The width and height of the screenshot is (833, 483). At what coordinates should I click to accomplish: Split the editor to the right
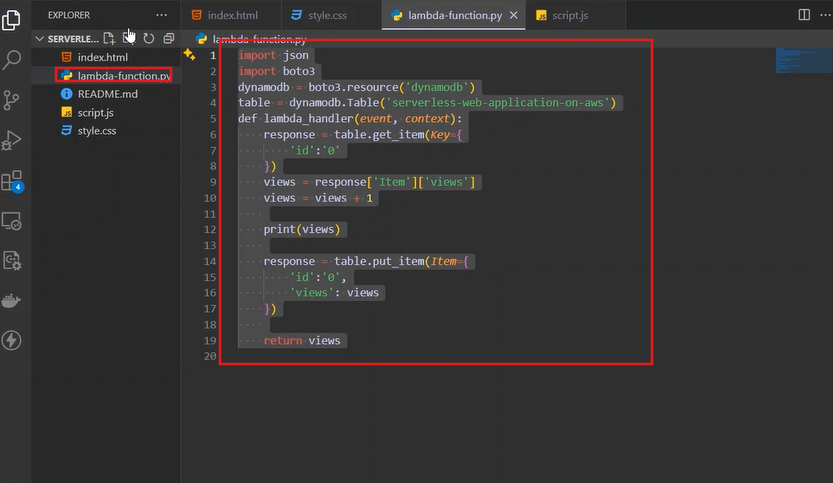[804, 15]
